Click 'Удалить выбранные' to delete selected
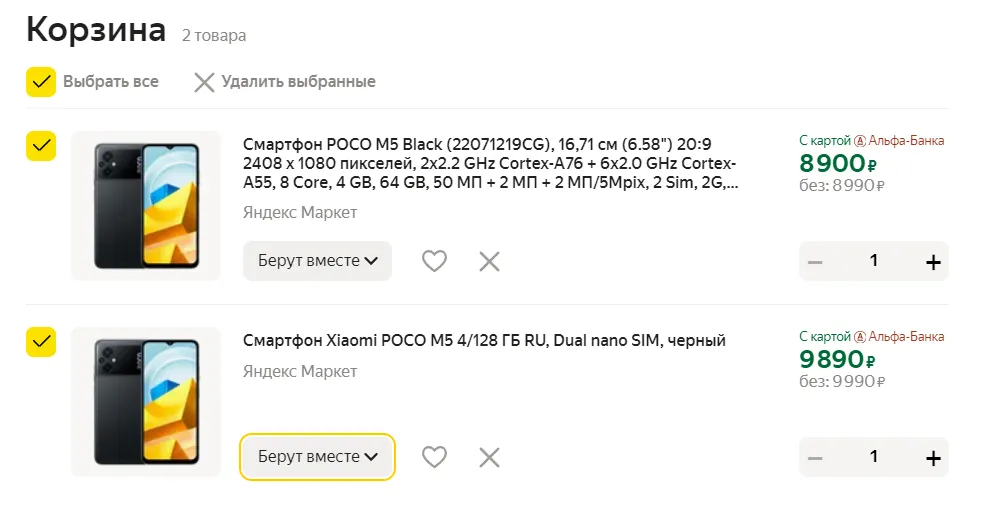 284,82
